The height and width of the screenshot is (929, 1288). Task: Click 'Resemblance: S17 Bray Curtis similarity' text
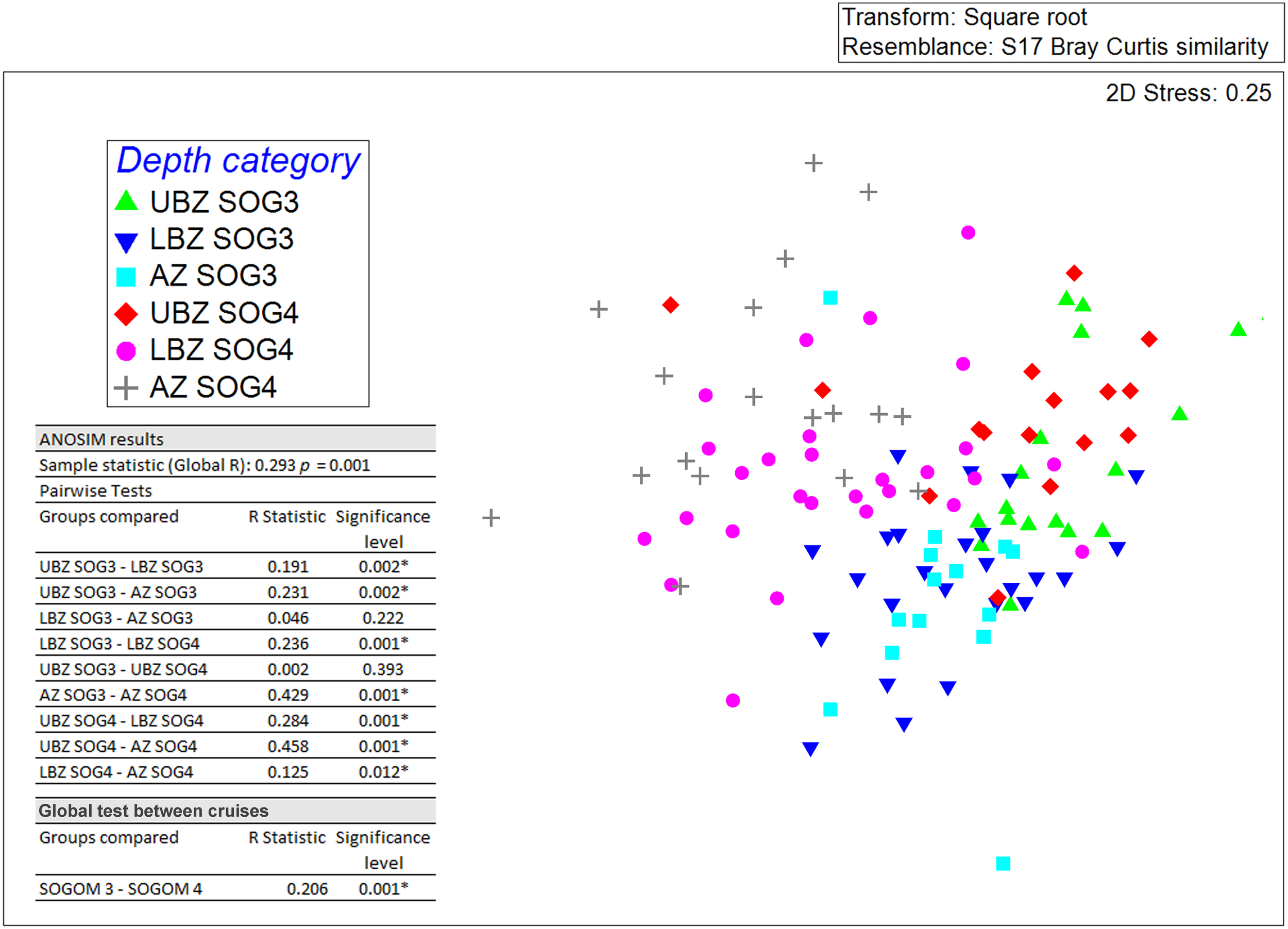(x=1055, y=47)
